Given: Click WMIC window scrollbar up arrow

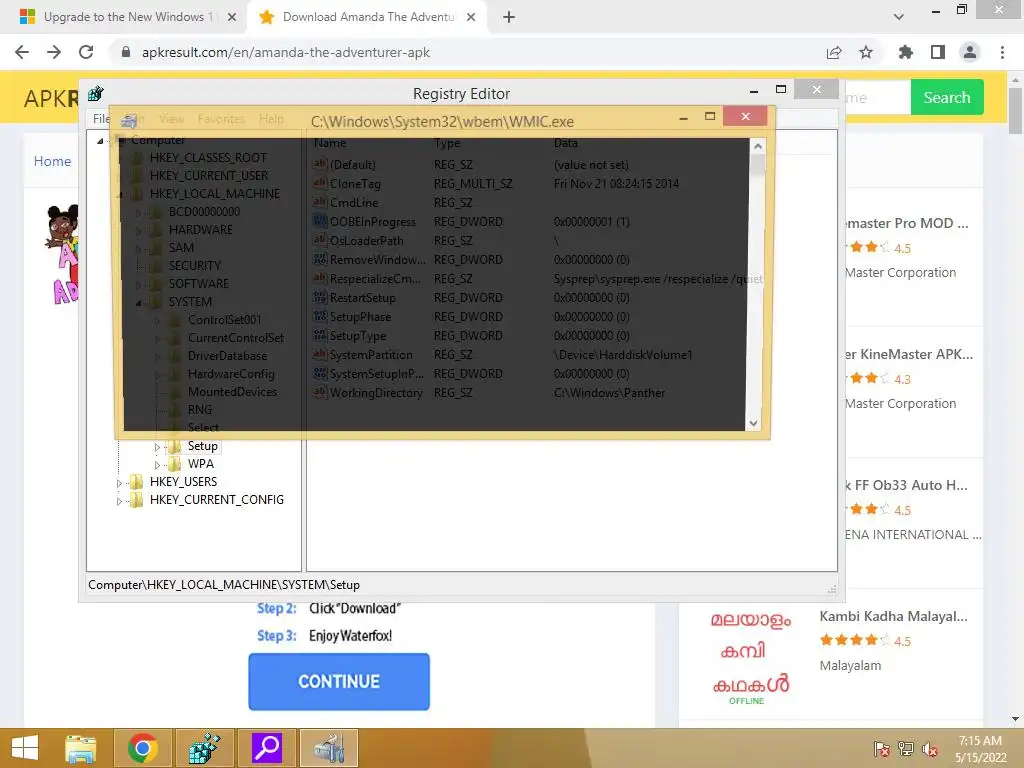Looking at the screenshot, I should click(x=758, y=146).
